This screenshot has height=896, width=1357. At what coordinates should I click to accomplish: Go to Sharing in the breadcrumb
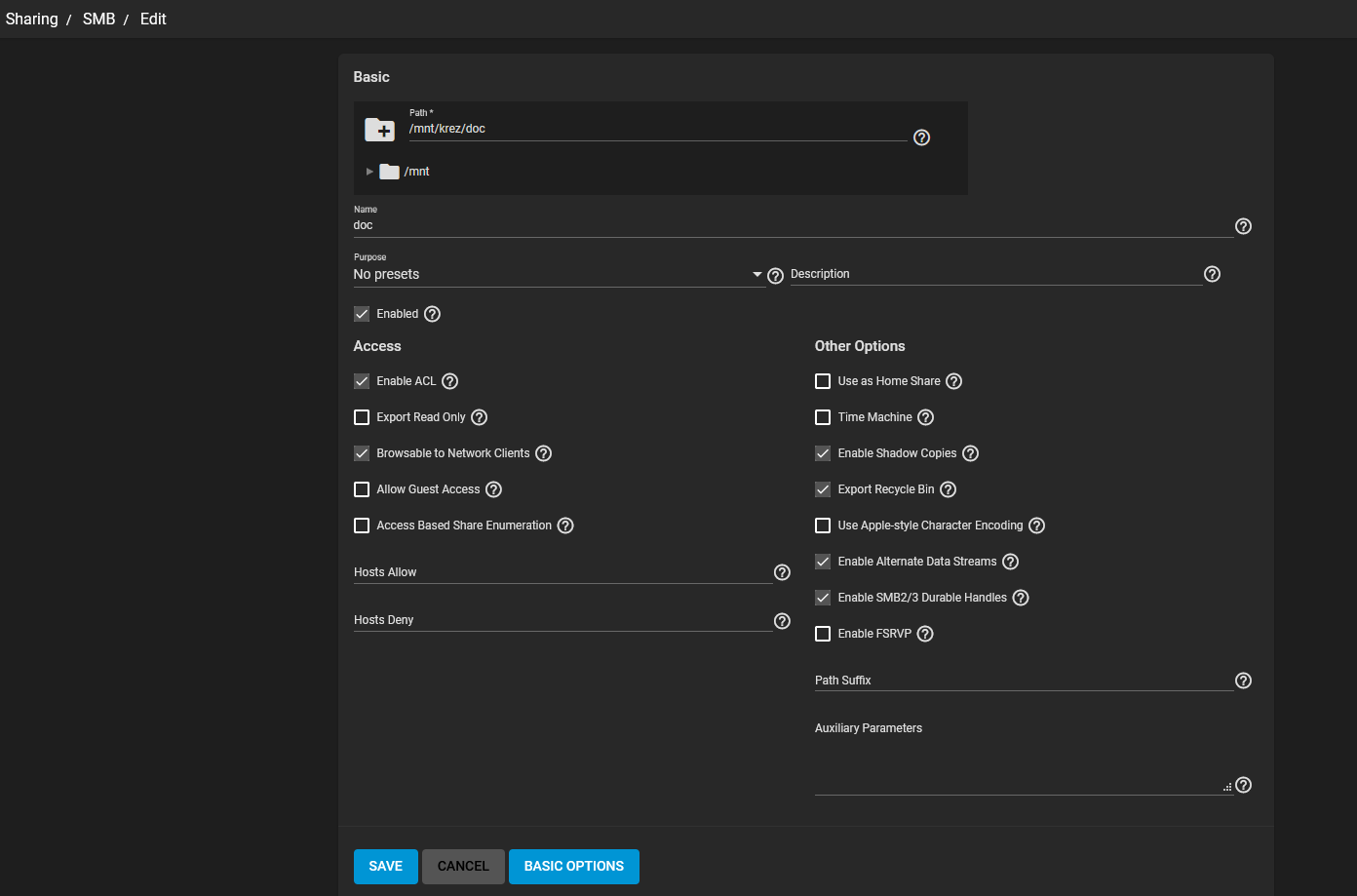32,19
